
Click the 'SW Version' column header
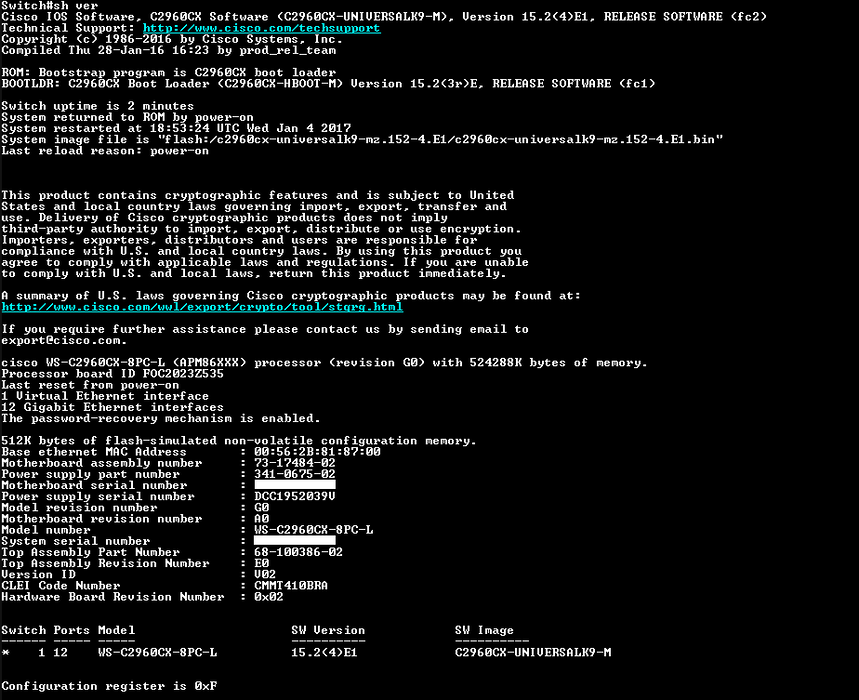(x=328, y=630)
